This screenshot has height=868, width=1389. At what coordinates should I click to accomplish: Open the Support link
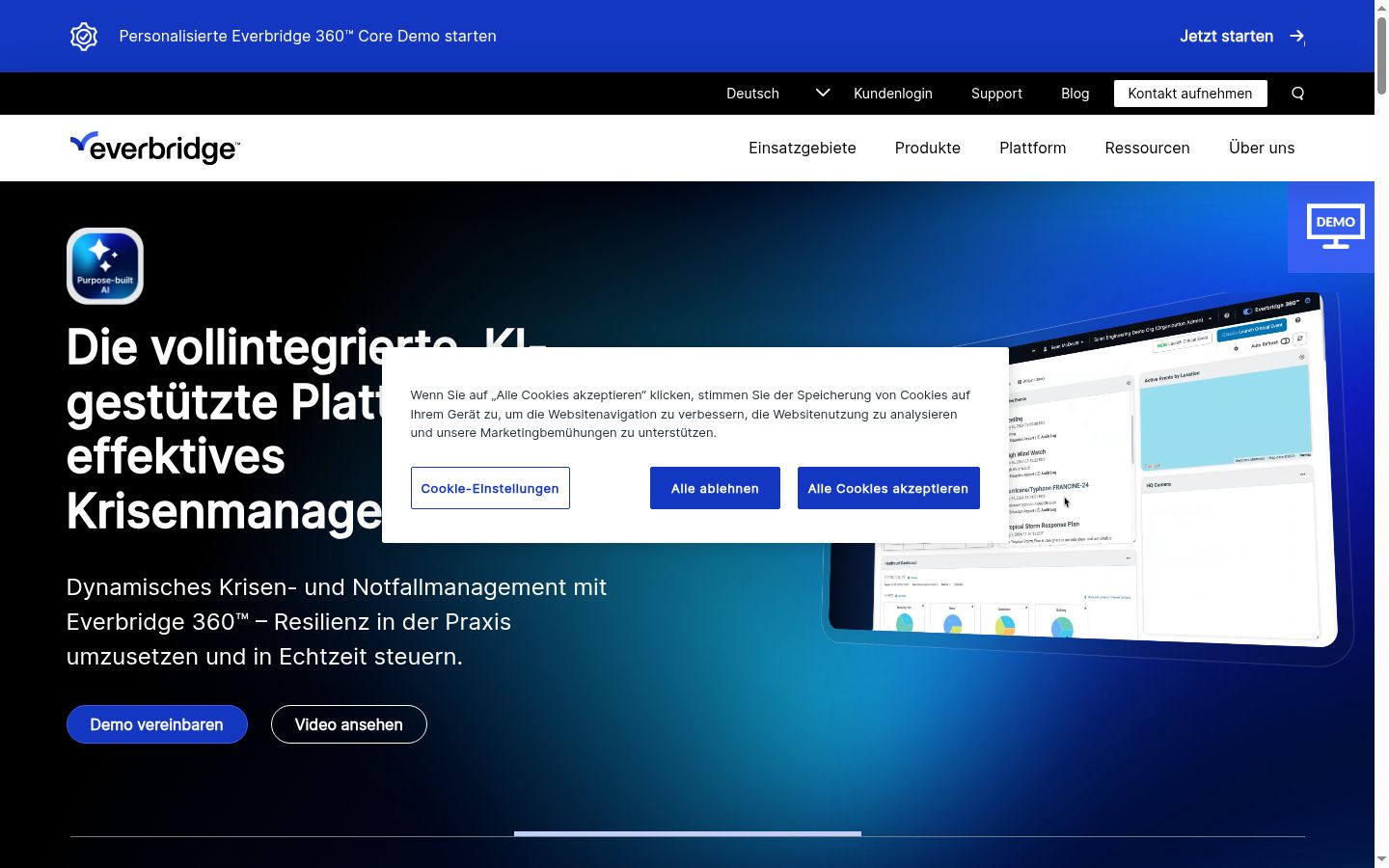tap(996, 94)
